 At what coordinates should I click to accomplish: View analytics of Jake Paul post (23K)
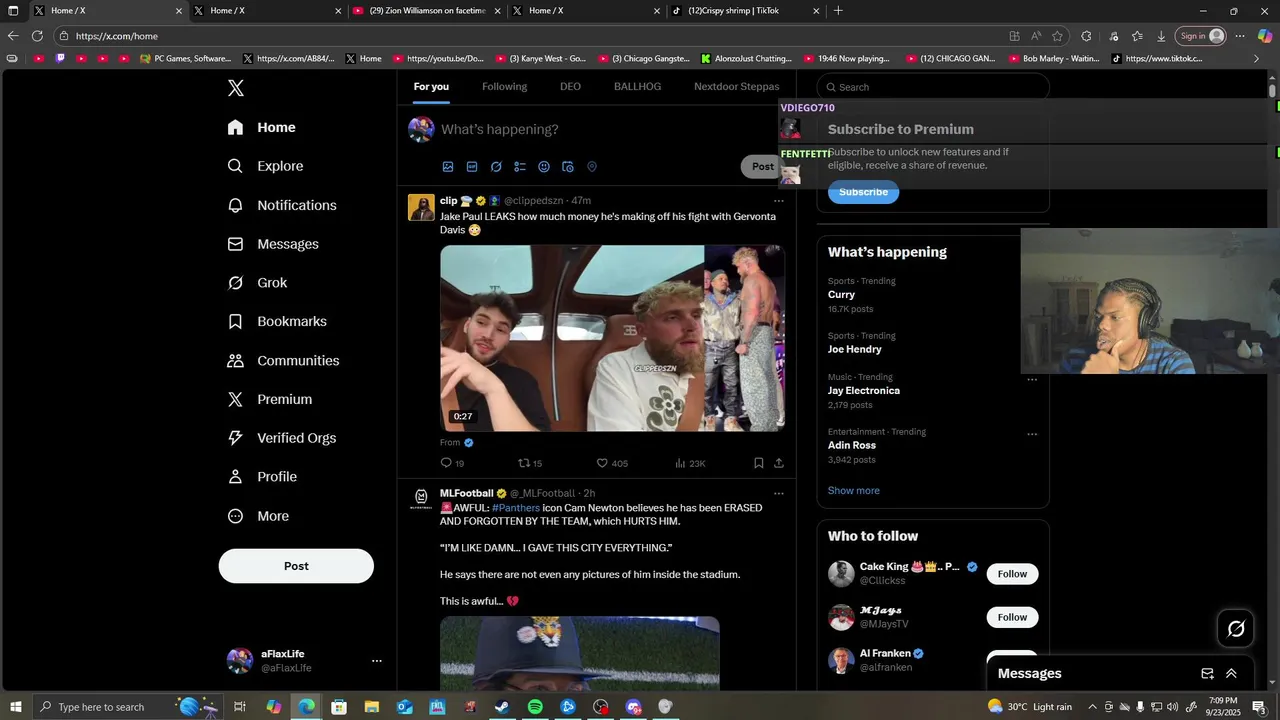690,463
